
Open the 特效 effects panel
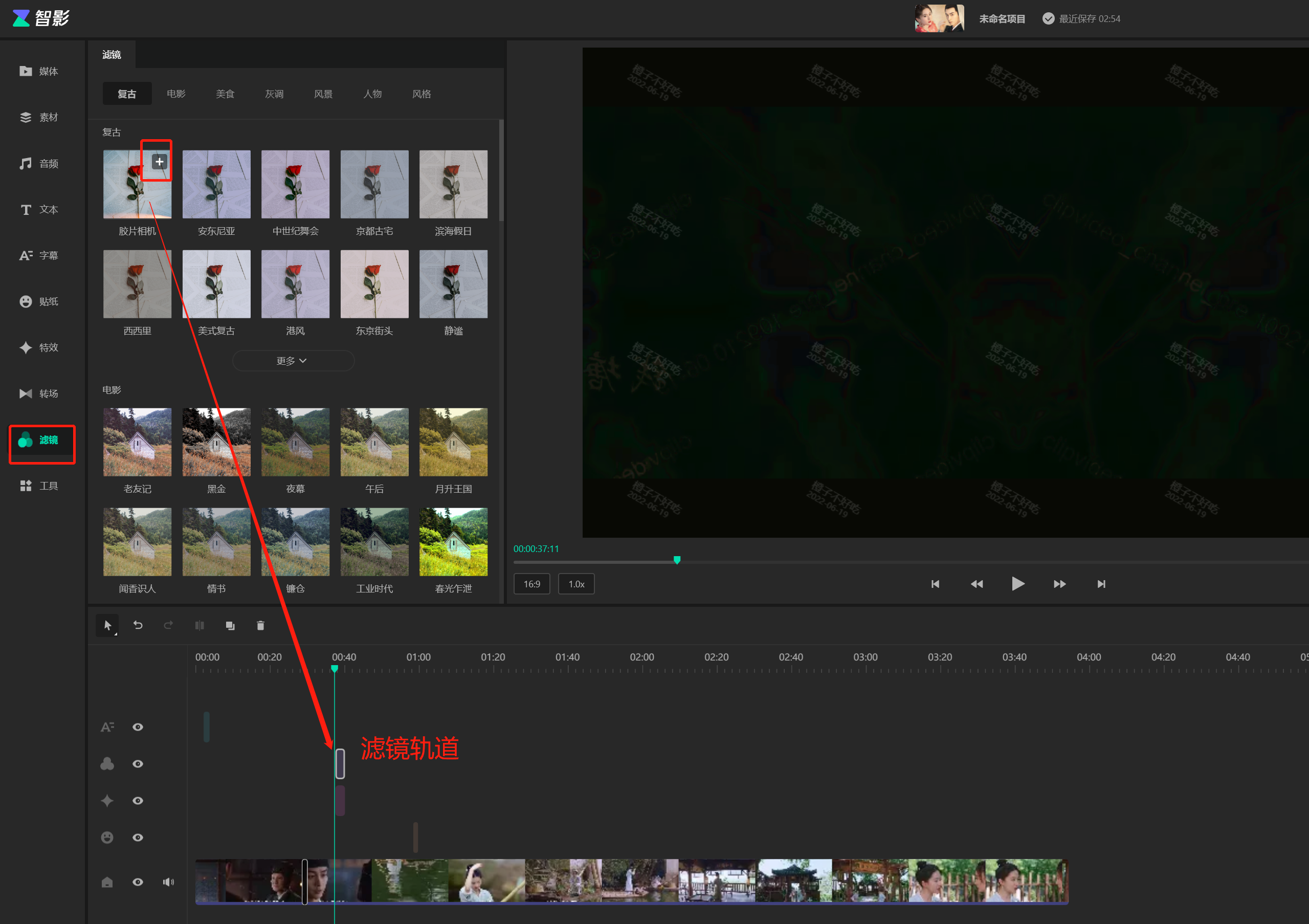pos(39,347)
